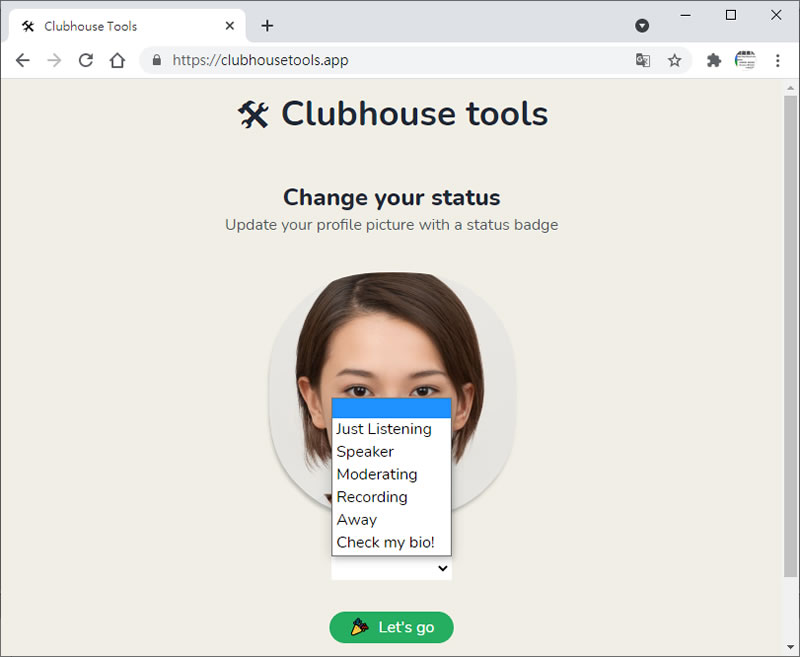800x657 pixels.
Task: Bookmark this page with the star icon
Action: click(675, 60)
